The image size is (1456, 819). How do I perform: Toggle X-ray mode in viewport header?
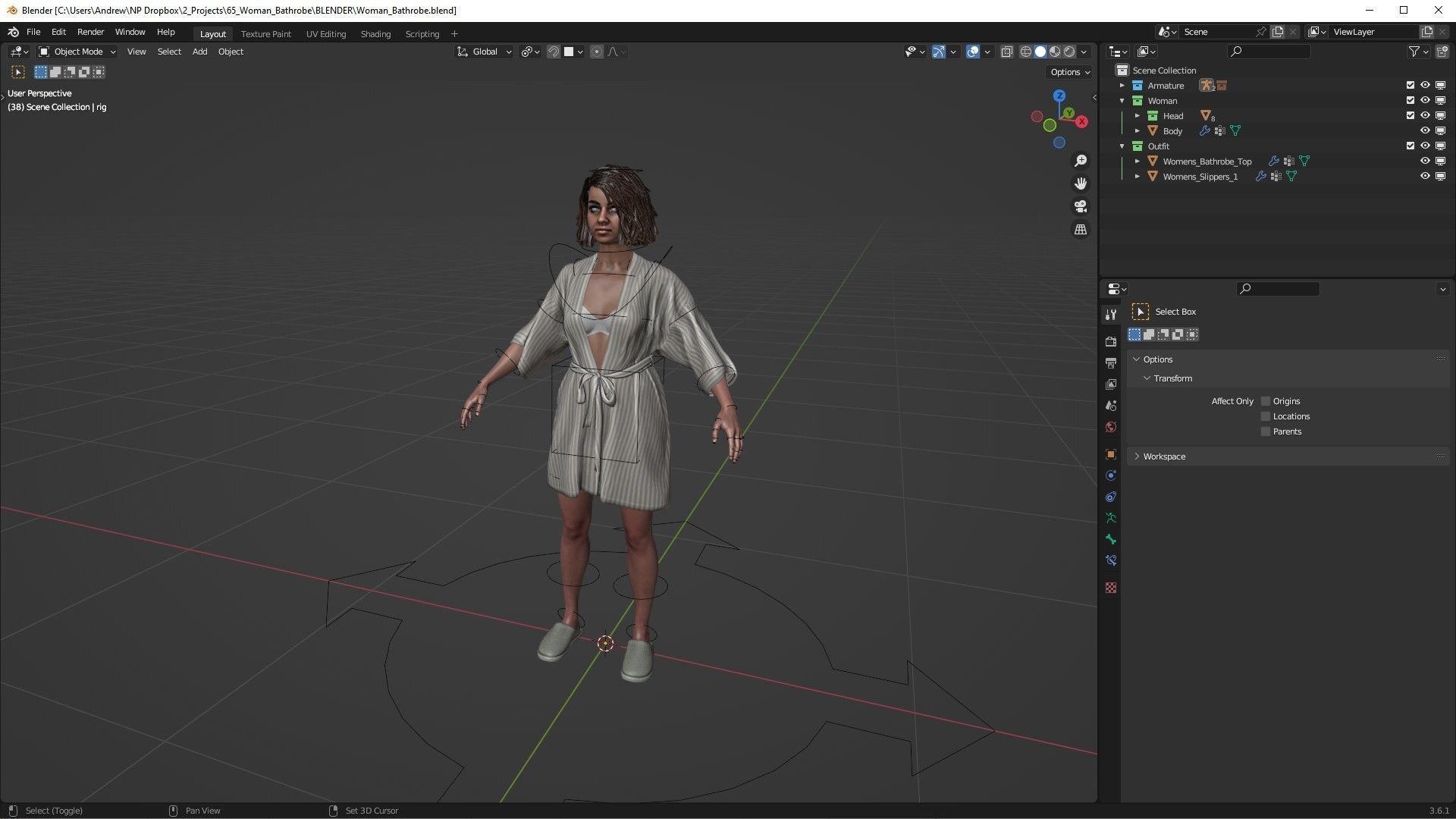click(1006, 52)
